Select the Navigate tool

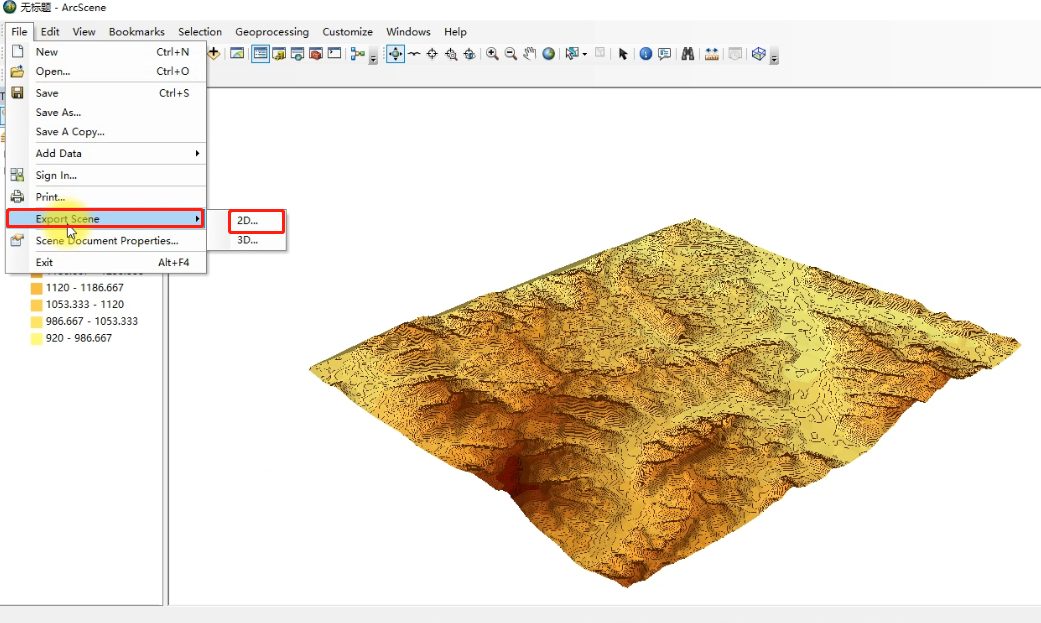[x=394, y=54]
